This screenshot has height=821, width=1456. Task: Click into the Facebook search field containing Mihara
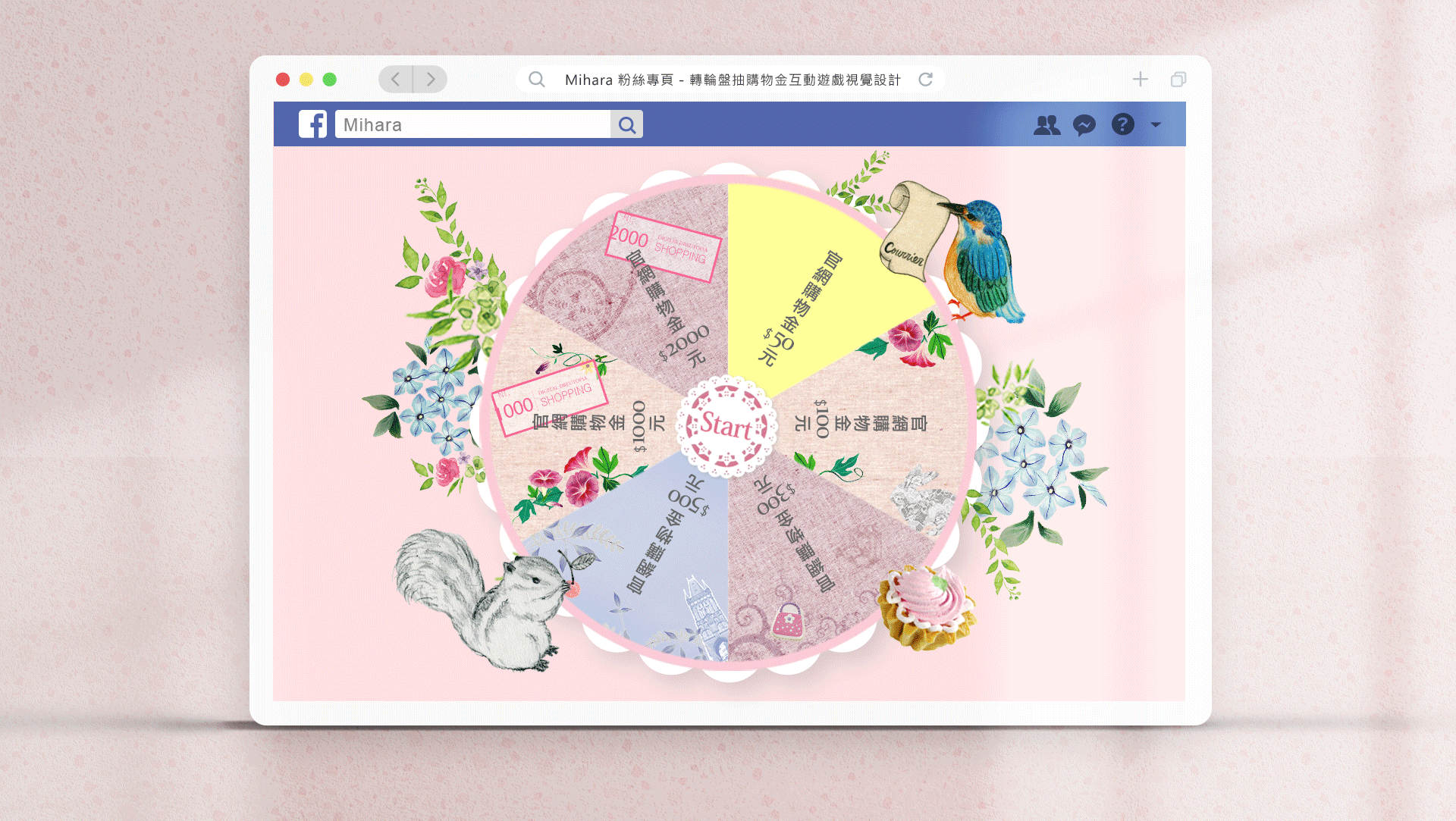pyautogui.click(x=472, y=124)
